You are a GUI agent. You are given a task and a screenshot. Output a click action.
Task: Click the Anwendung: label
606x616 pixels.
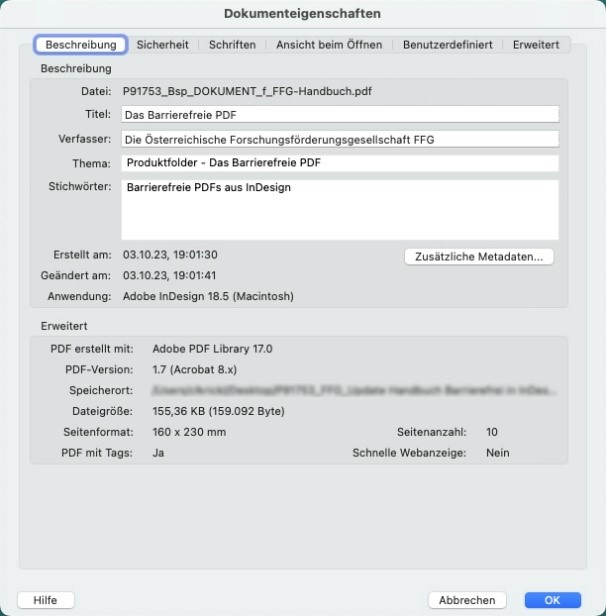pos(80,296)
